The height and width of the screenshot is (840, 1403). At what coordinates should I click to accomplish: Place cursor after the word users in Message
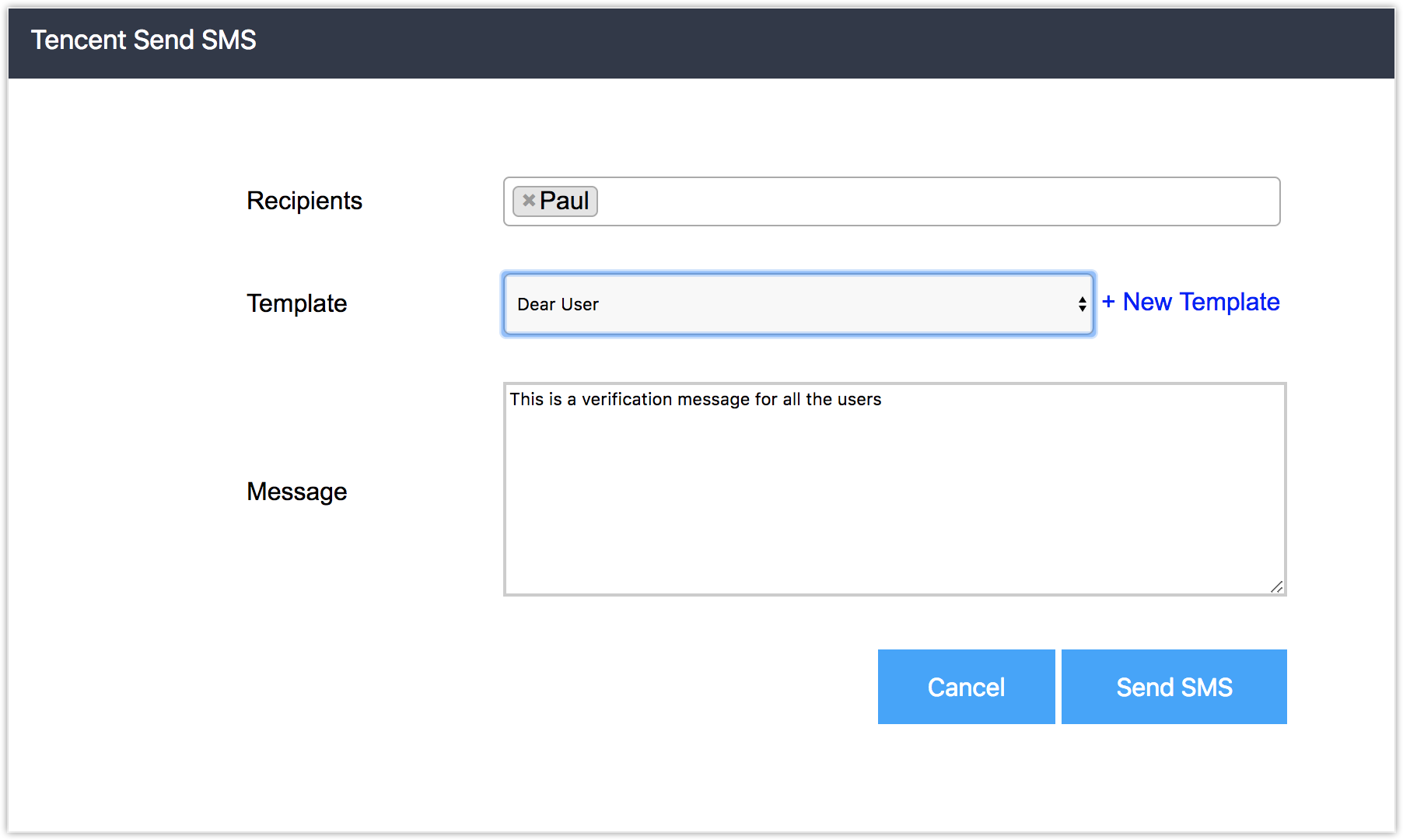click(x=883, y=399)
